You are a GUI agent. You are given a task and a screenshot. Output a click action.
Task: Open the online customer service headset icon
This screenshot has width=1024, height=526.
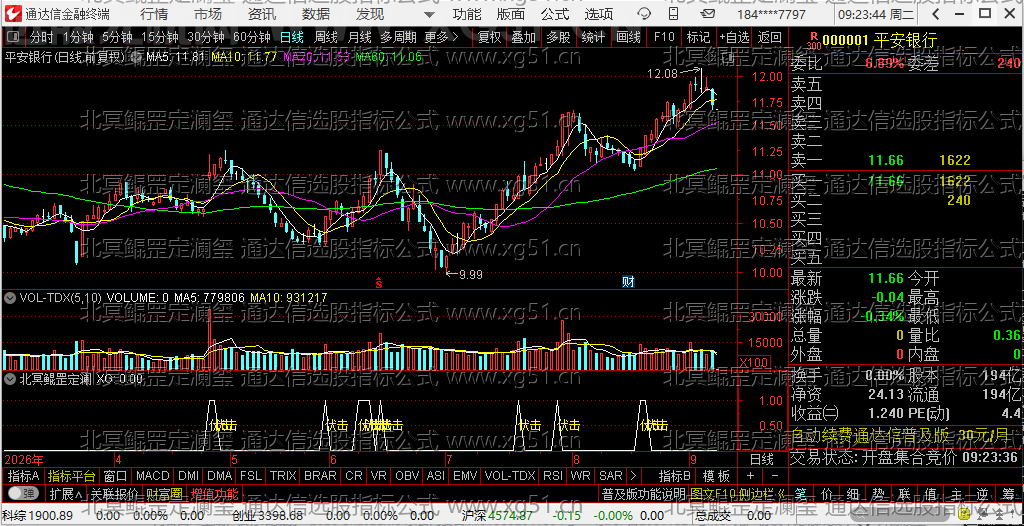coord(644,14)
